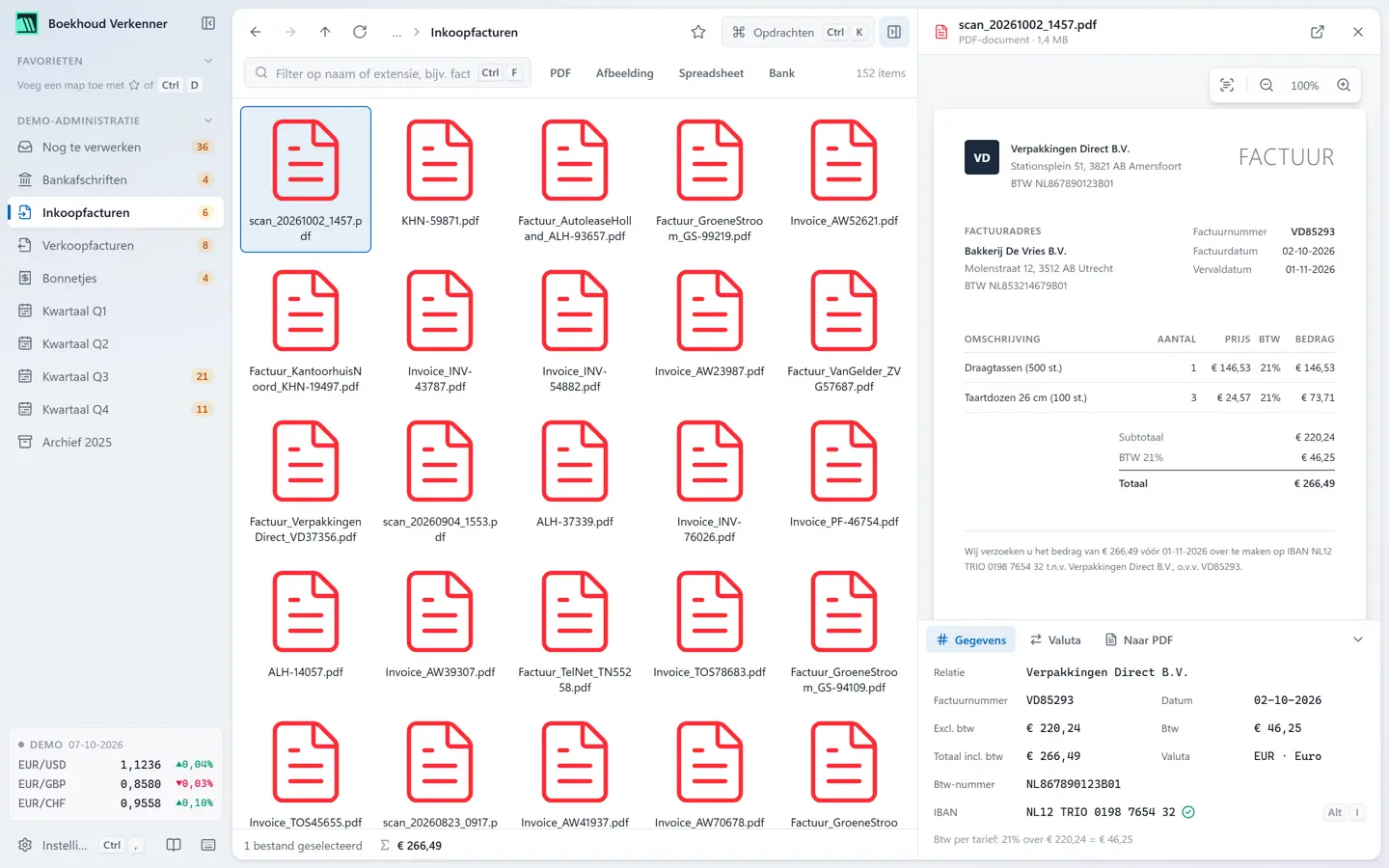Open preview in external window
The width and height of the screenshot is (1389, 868).
click(1318, 32)
